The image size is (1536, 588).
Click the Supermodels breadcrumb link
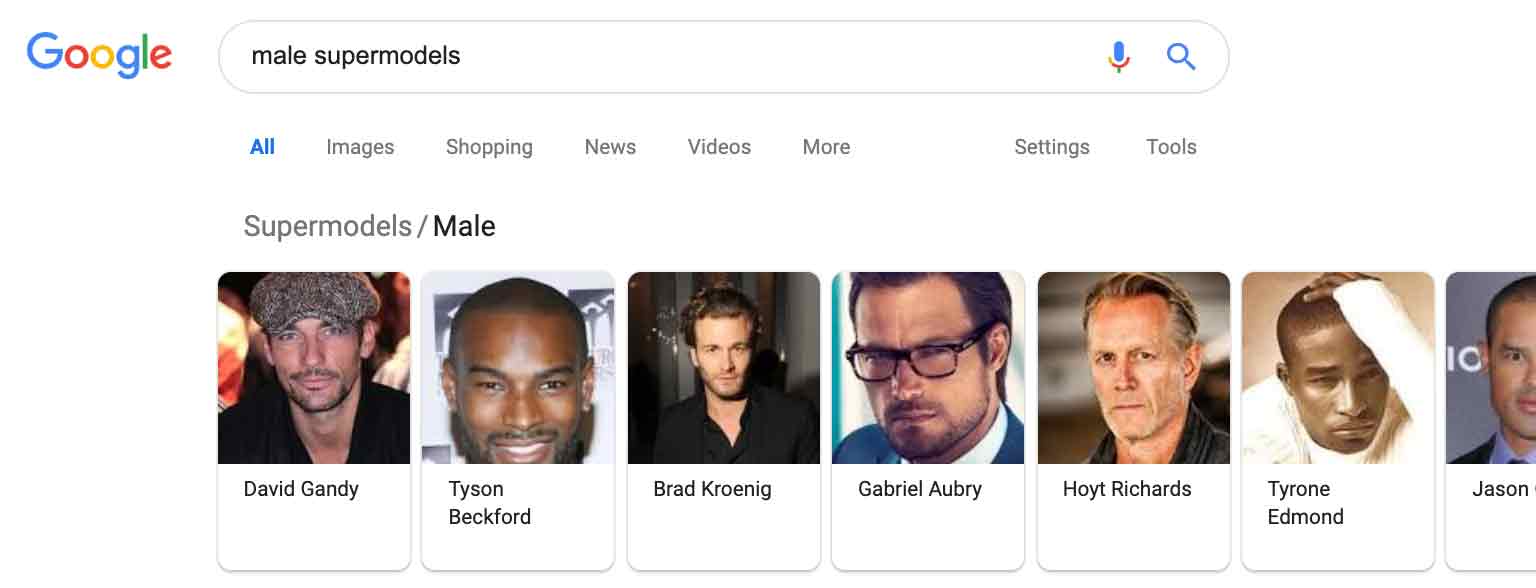328,226
